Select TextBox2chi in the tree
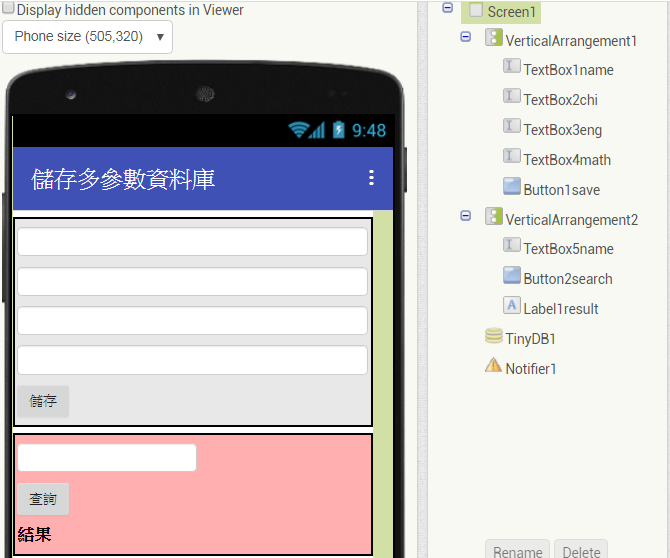Viewport: 670px width, 558px height. 561,100
